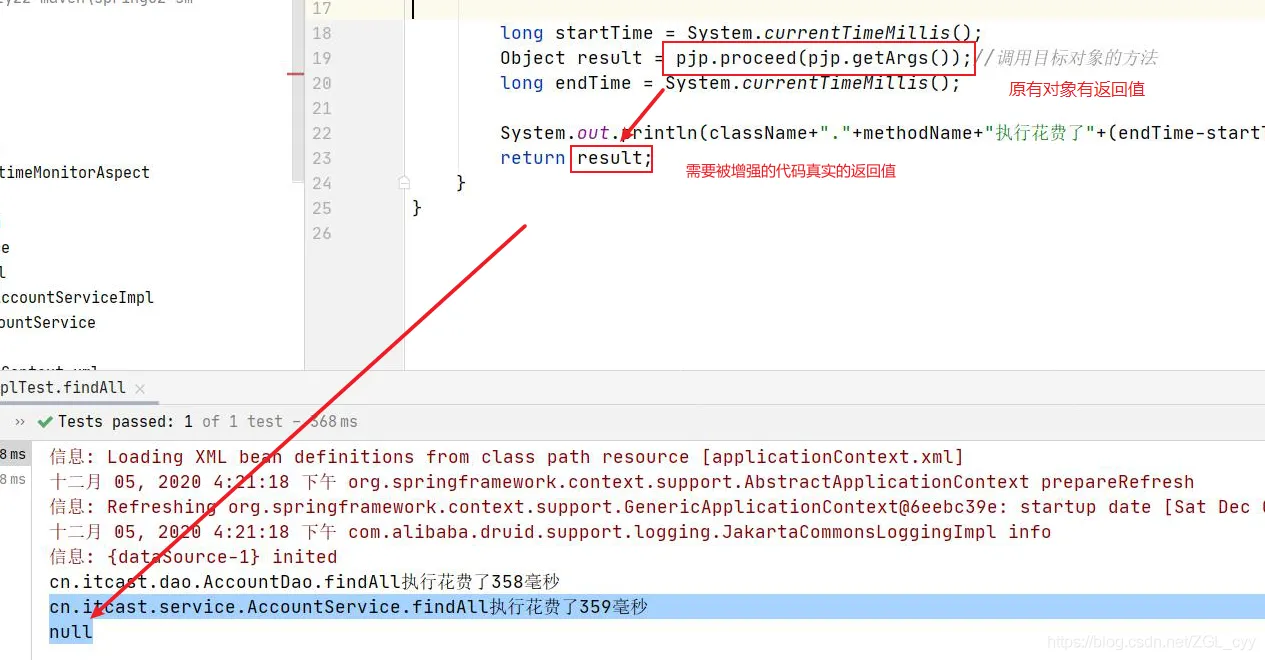
Task: Click gutter line number 25
Action: tap(321, 208)
